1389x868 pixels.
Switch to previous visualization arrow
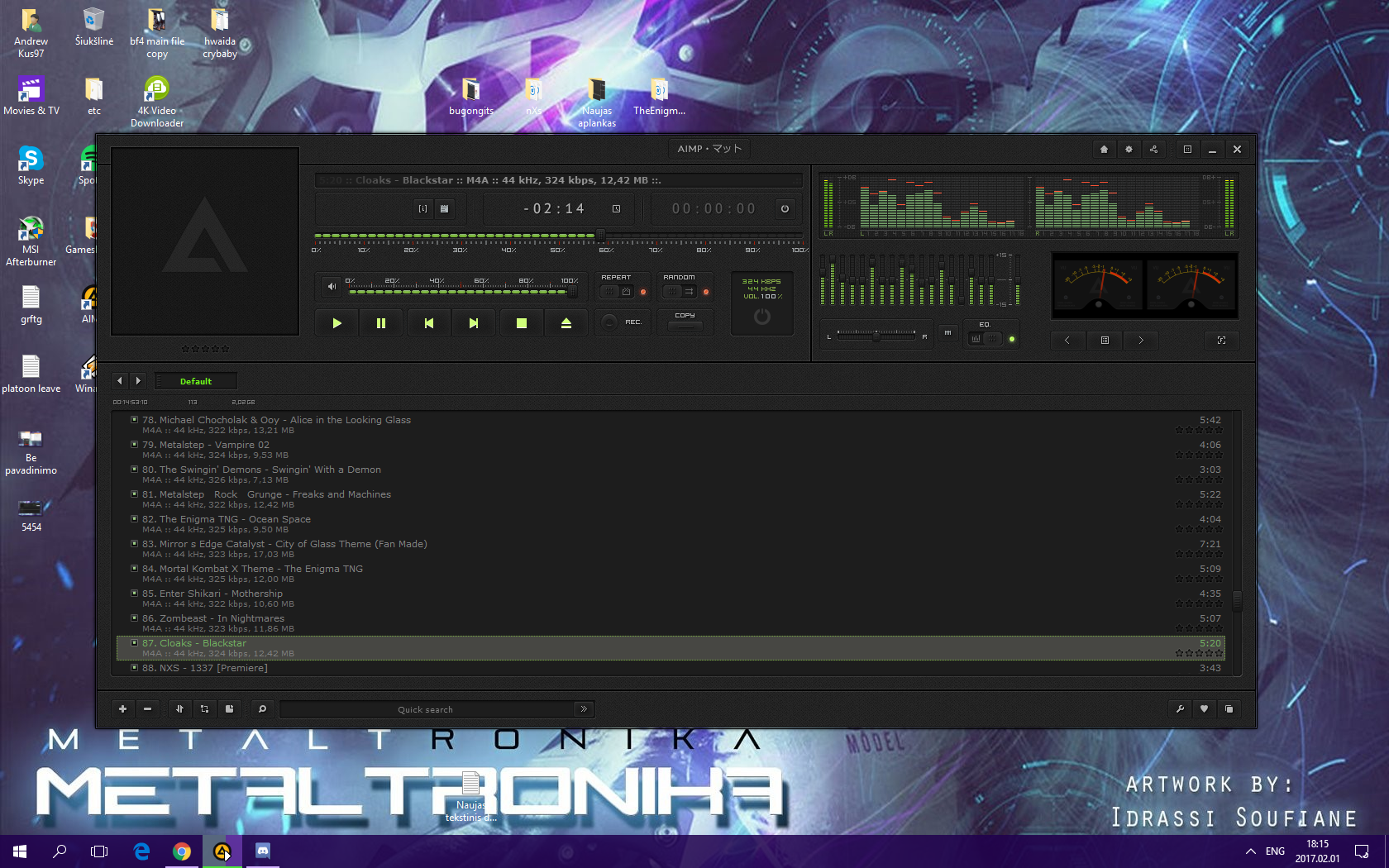click(1067, 340)
